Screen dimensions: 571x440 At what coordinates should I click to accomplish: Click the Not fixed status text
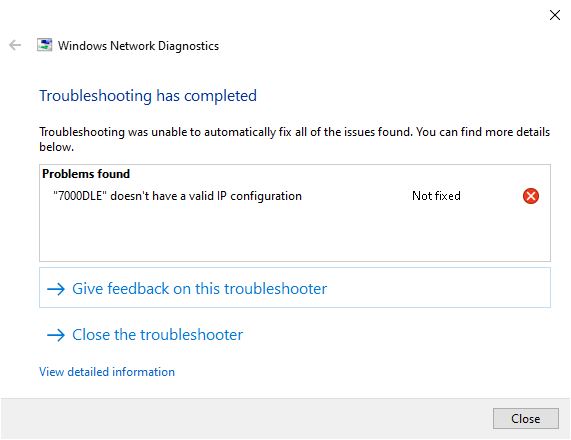pyautogui.click(x=436, y=196)
